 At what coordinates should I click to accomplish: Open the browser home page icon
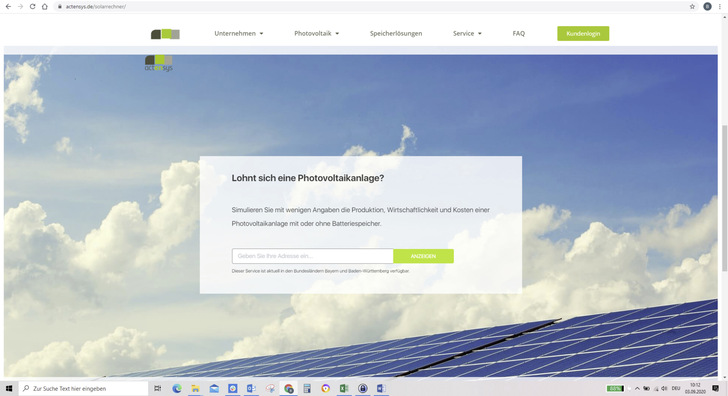45,6
